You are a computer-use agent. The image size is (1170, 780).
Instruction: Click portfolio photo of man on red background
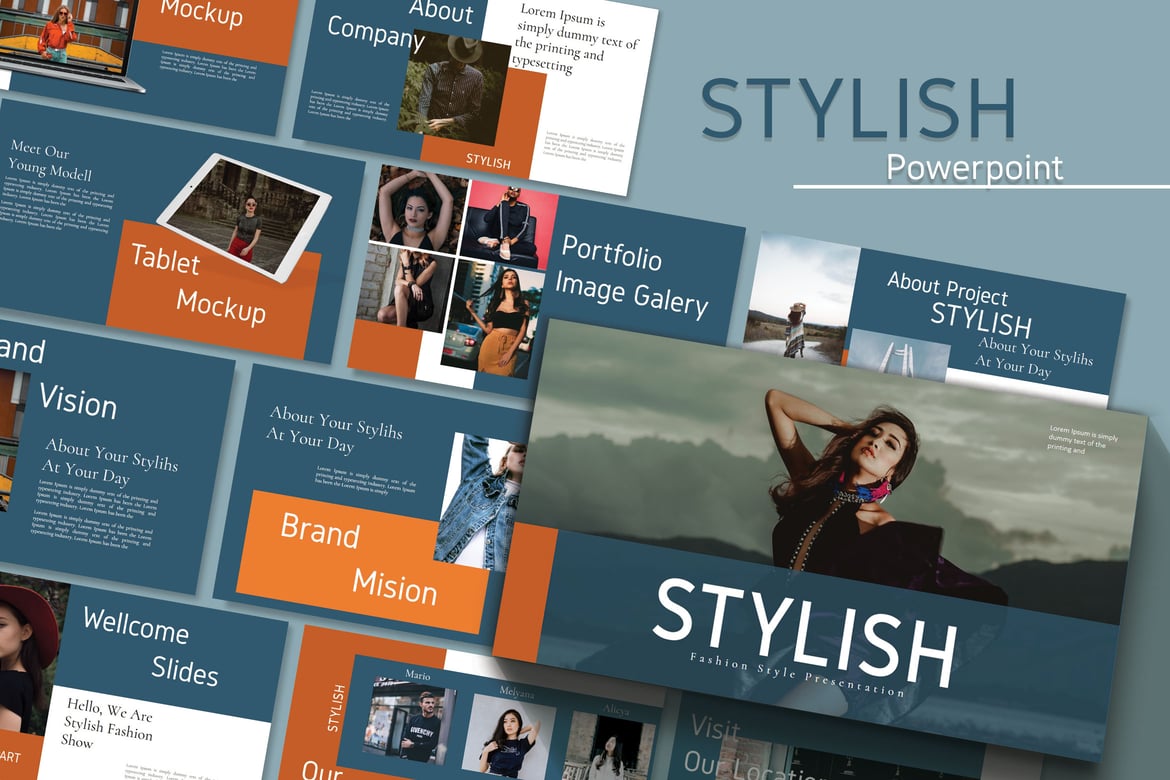coord(509,225)
